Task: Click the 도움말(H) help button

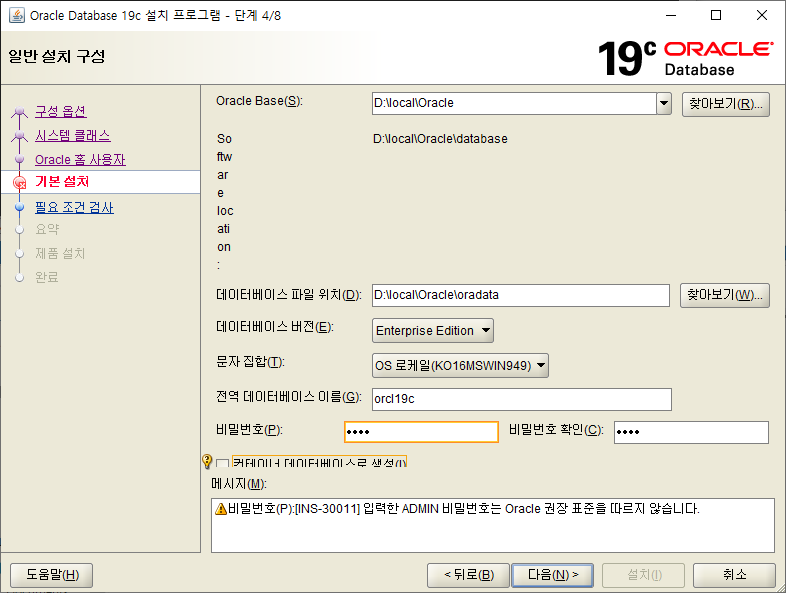Action: tap(52, 575)
